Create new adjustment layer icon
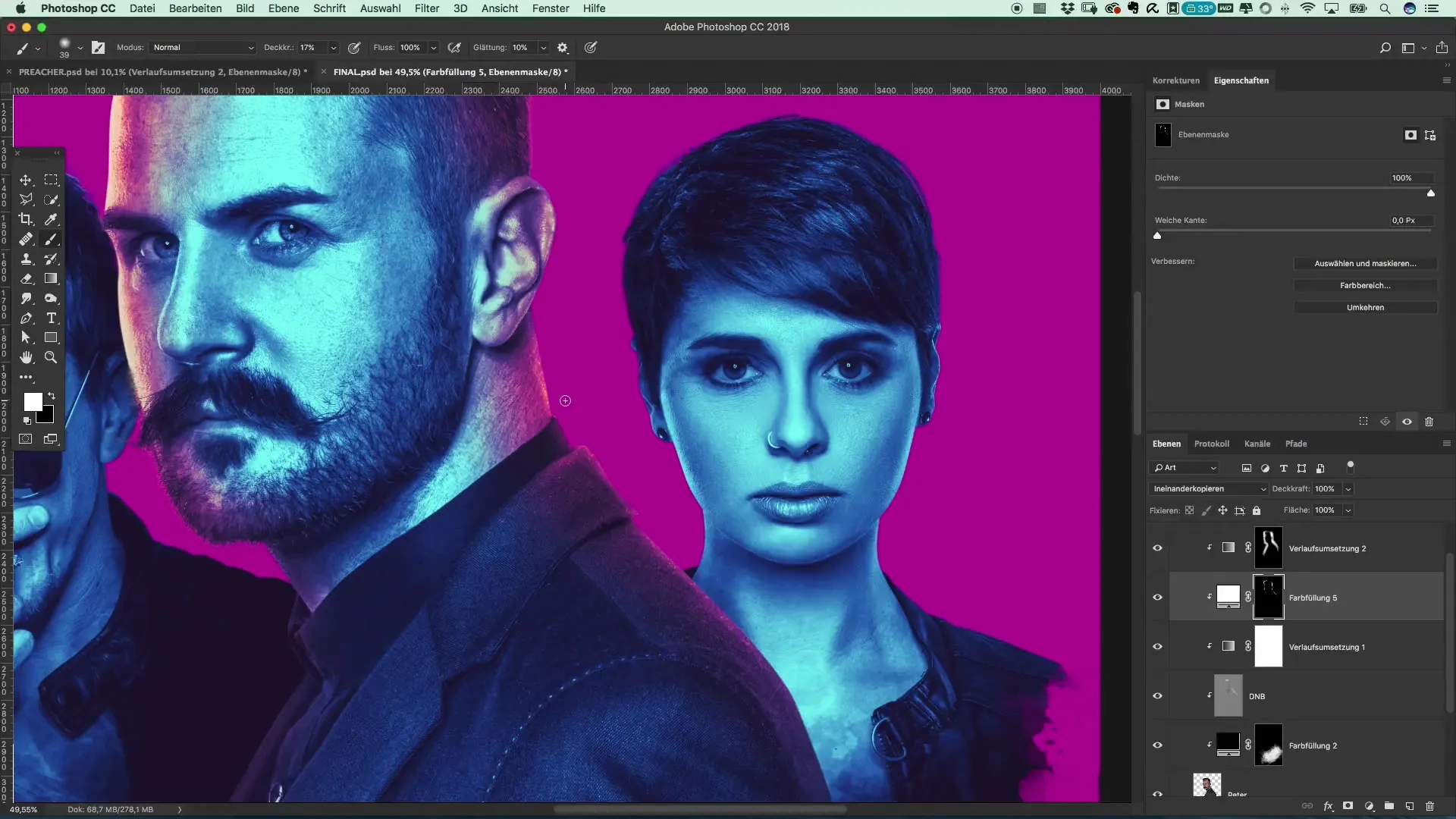 tap(1369, 806)
